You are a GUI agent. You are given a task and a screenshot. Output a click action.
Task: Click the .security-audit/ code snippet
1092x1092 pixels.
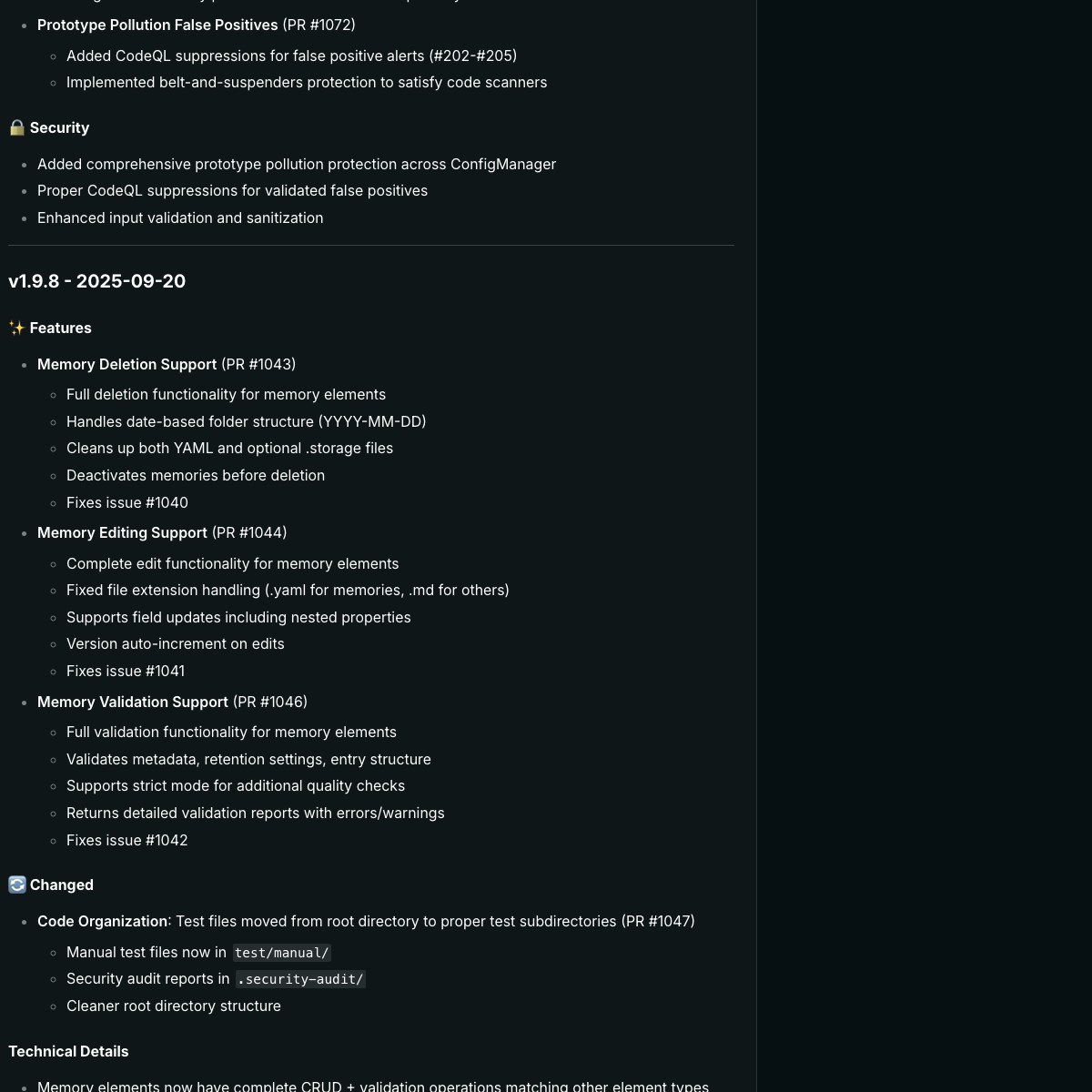tap(300, 979)
